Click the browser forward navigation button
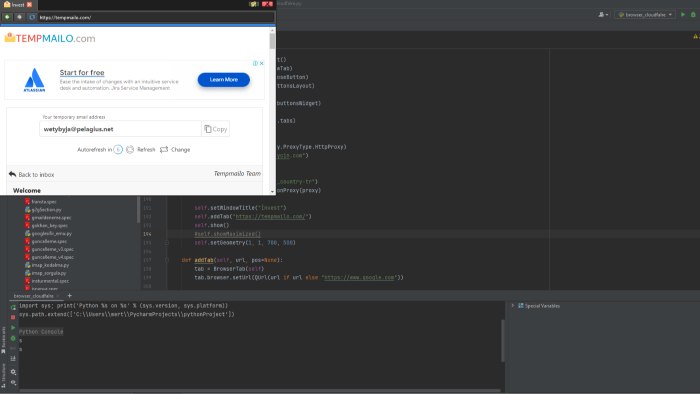Screen dimensions: 700x394 click(x=19, y=17)
